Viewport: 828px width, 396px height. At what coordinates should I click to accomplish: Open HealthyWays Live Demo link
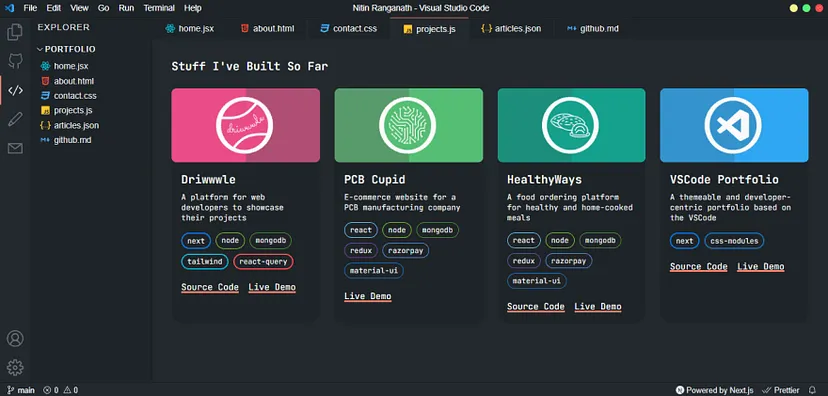click(598, 307)
